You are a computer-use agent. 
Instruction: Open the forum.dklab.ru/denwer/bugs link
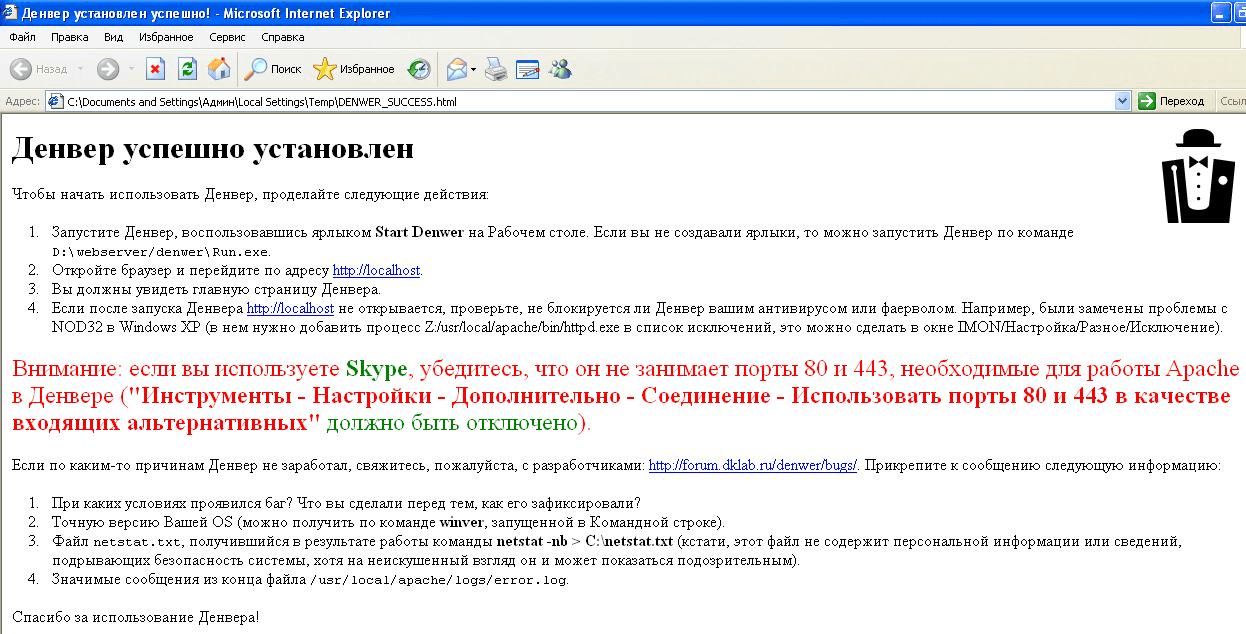[x=752, y=465]
